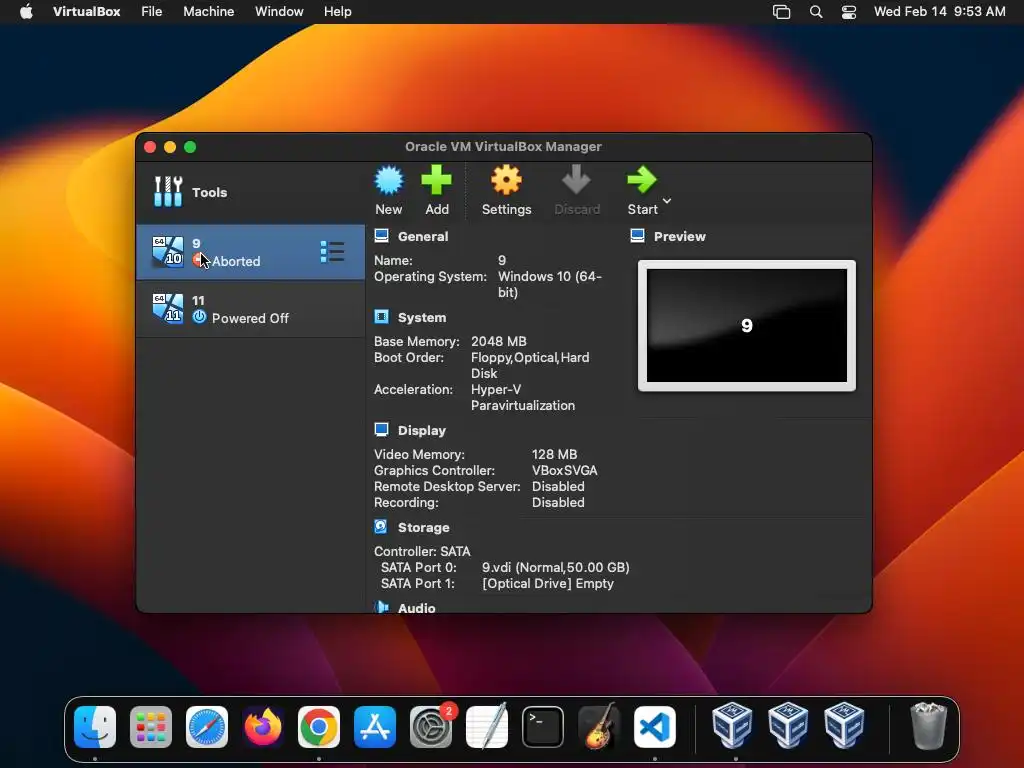
Task: Click the System chip icon
Action: (x=381, y=317)
